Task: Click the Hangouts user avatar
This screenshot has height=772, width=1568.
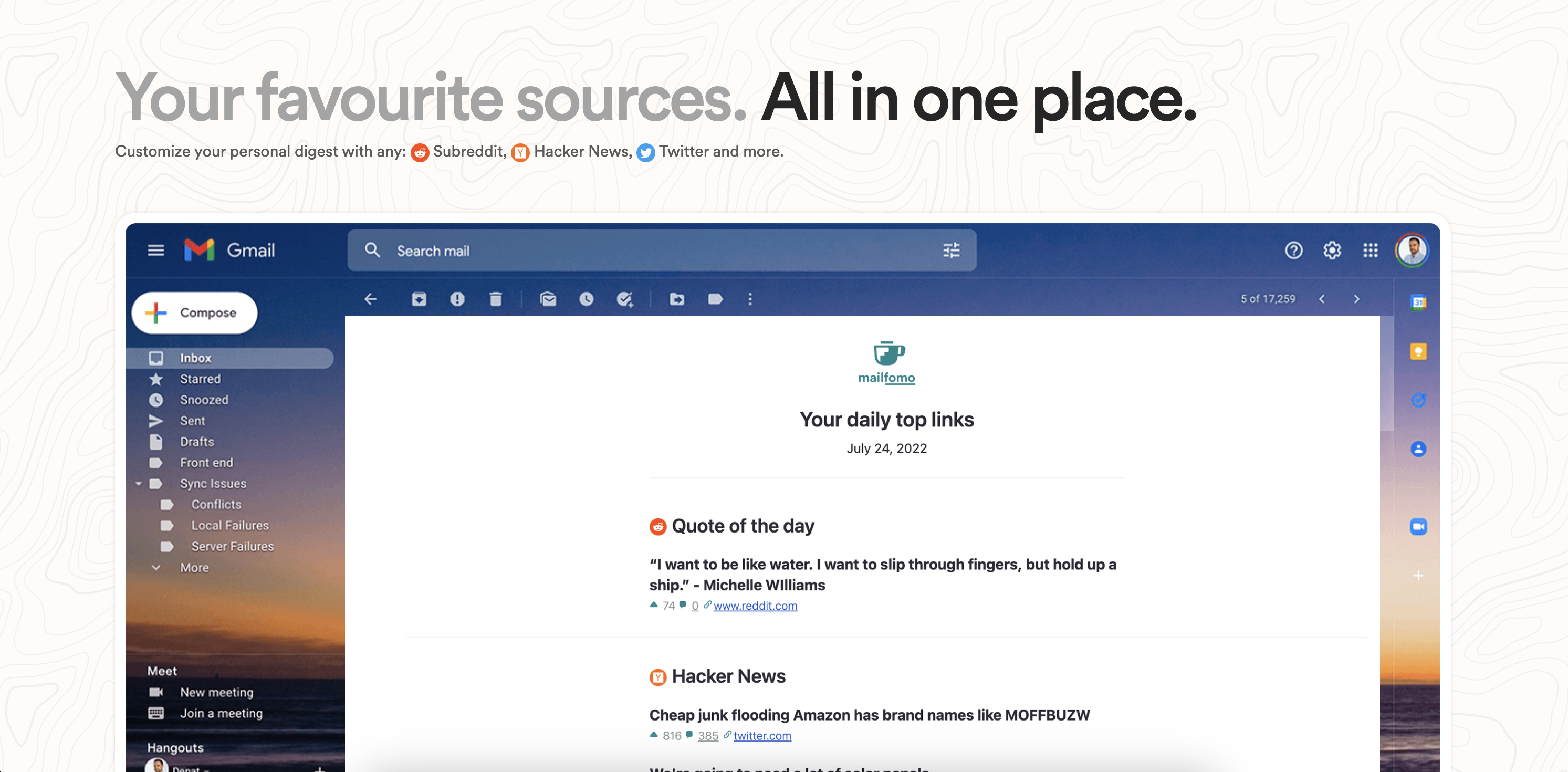Action: click(157, 766)
